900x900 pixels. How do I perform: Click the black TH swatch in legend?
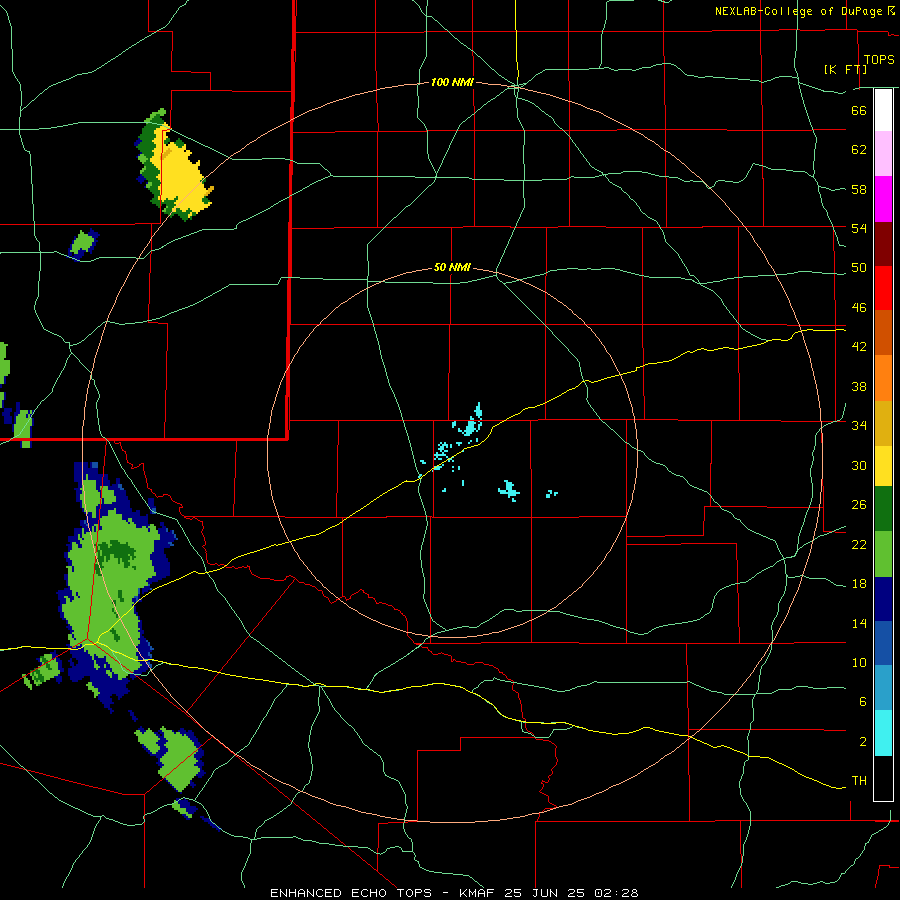[x=883, y=778]
